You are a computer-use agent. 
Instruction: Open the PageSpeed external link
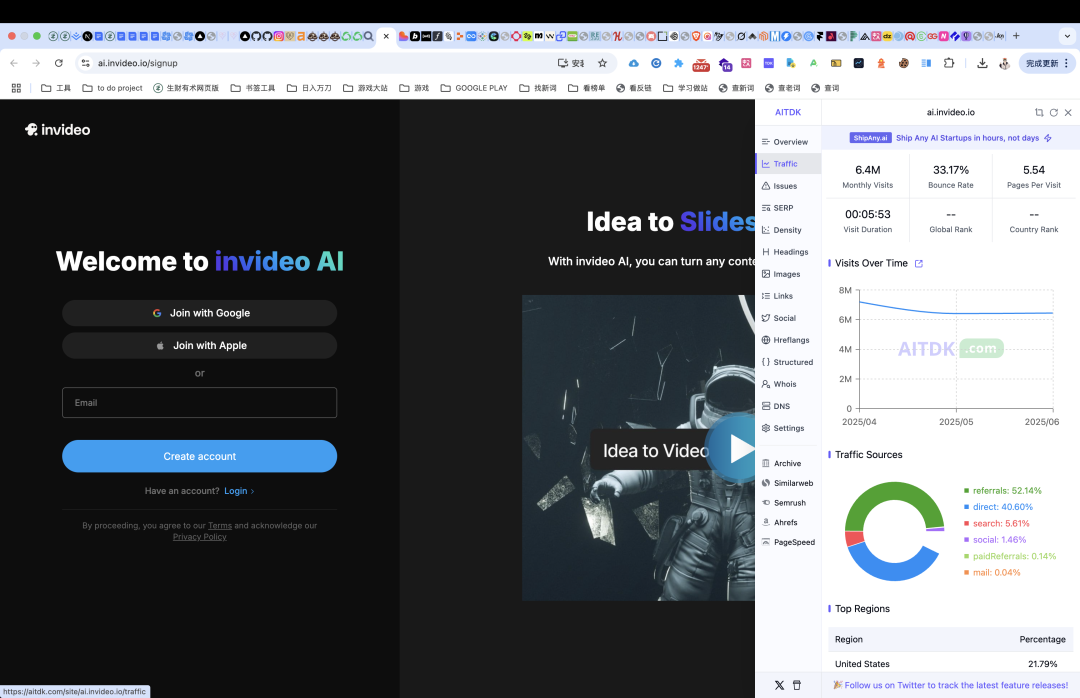pos(788,542)
